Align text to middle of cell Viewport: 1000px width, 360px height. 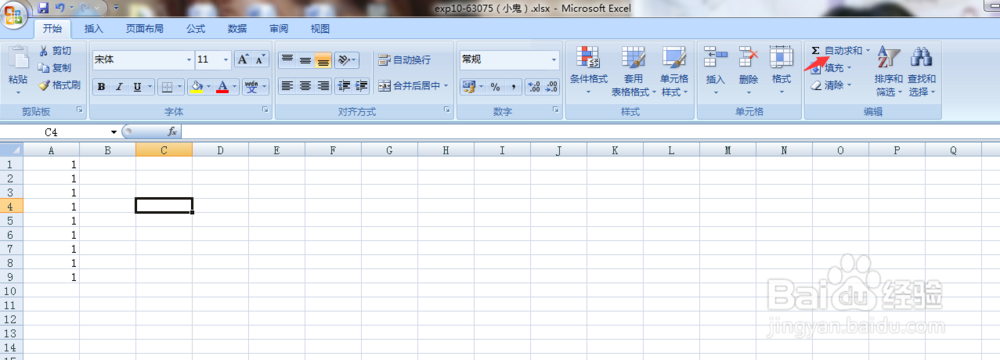pos(305,60)
